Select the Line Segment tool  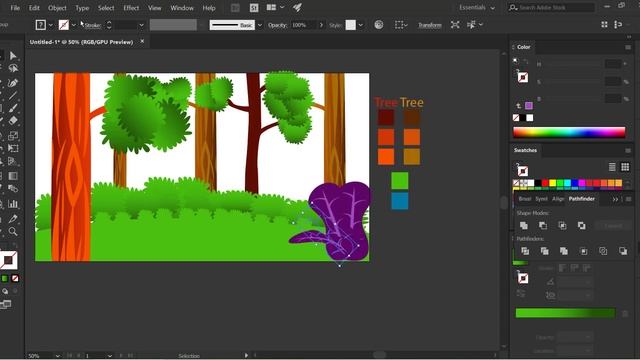click(13, 96)
